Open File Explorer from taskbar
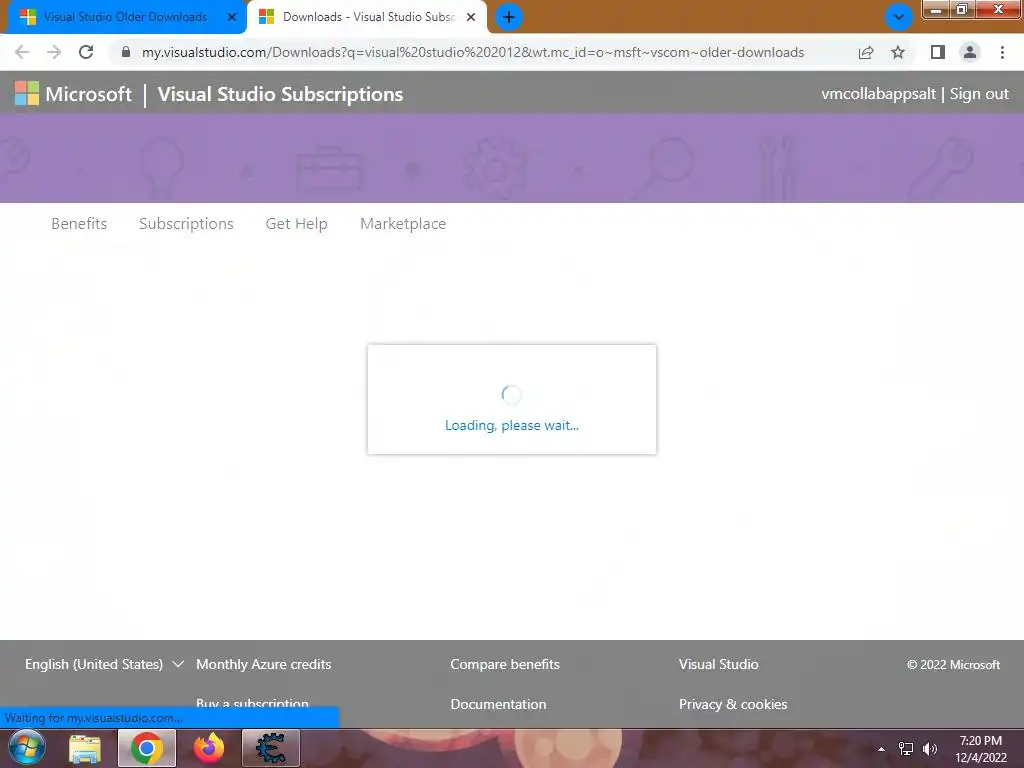 pos(85,748)
